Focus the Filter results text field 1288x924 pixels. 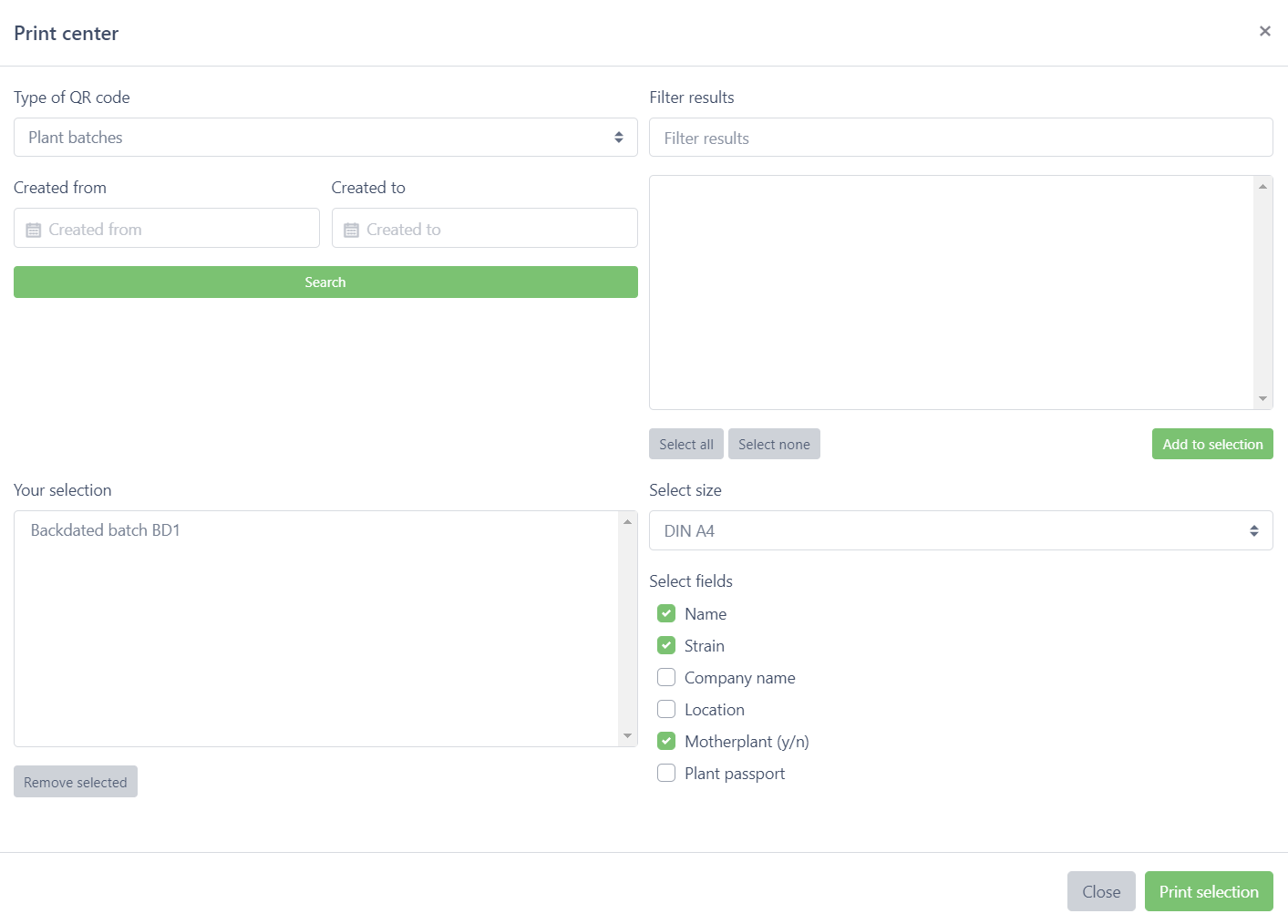coord(960,139)
